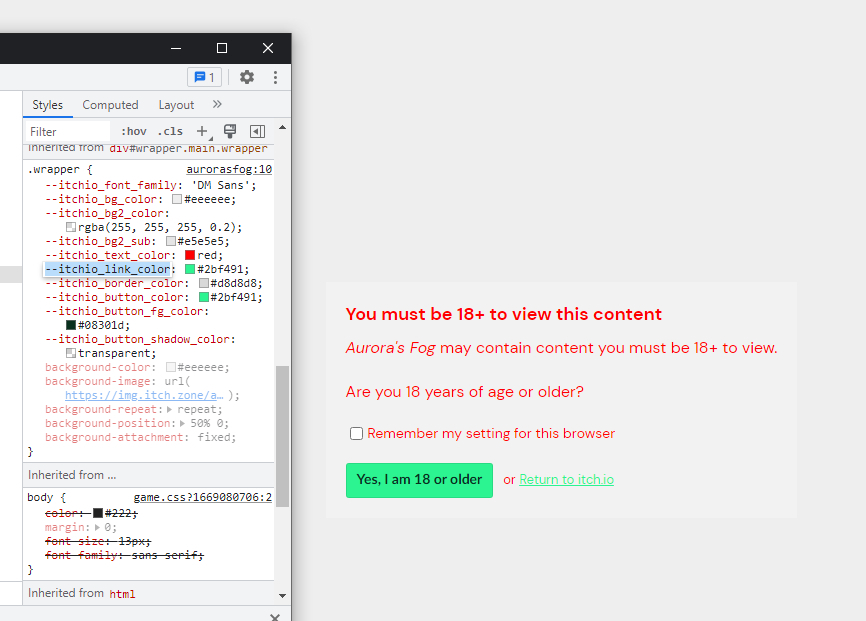Toggle element rendering emulation paintbrush icon
866x621 pixels.
[230, 131]
